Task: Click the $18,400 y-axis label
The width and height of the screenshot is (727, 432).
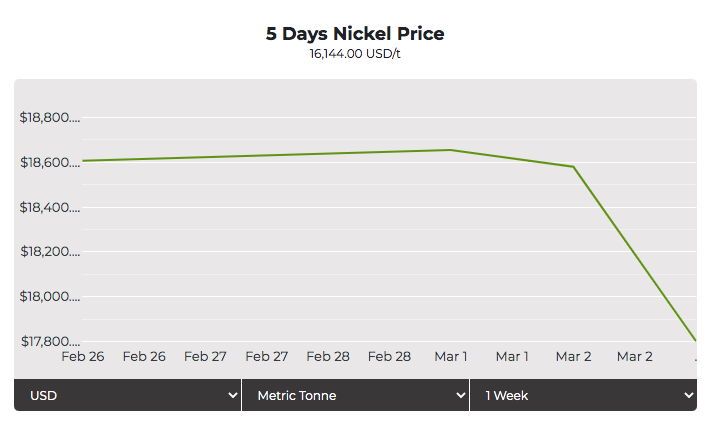Action: pos(49,208)
